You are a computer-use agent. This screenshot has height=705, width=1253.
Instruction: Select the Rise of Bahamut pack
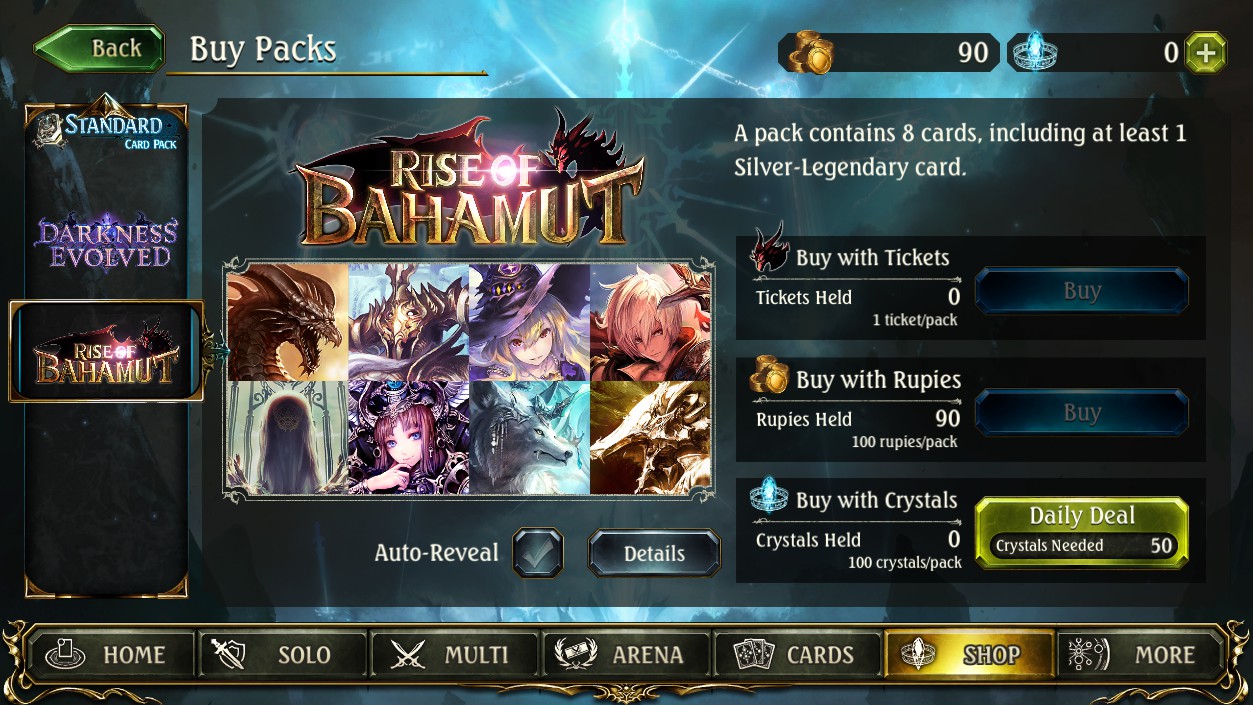tap(106, 352)
